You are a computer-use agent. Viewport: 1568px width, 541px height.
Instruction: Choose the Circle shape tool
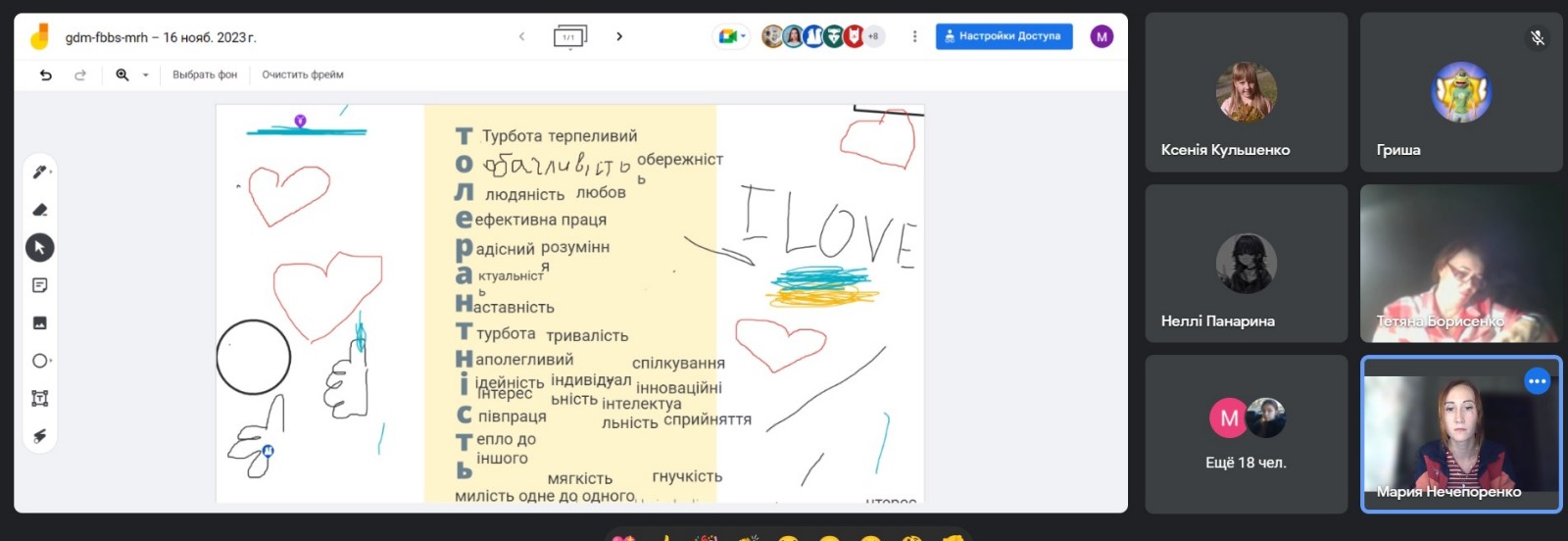tap(39, 361)
